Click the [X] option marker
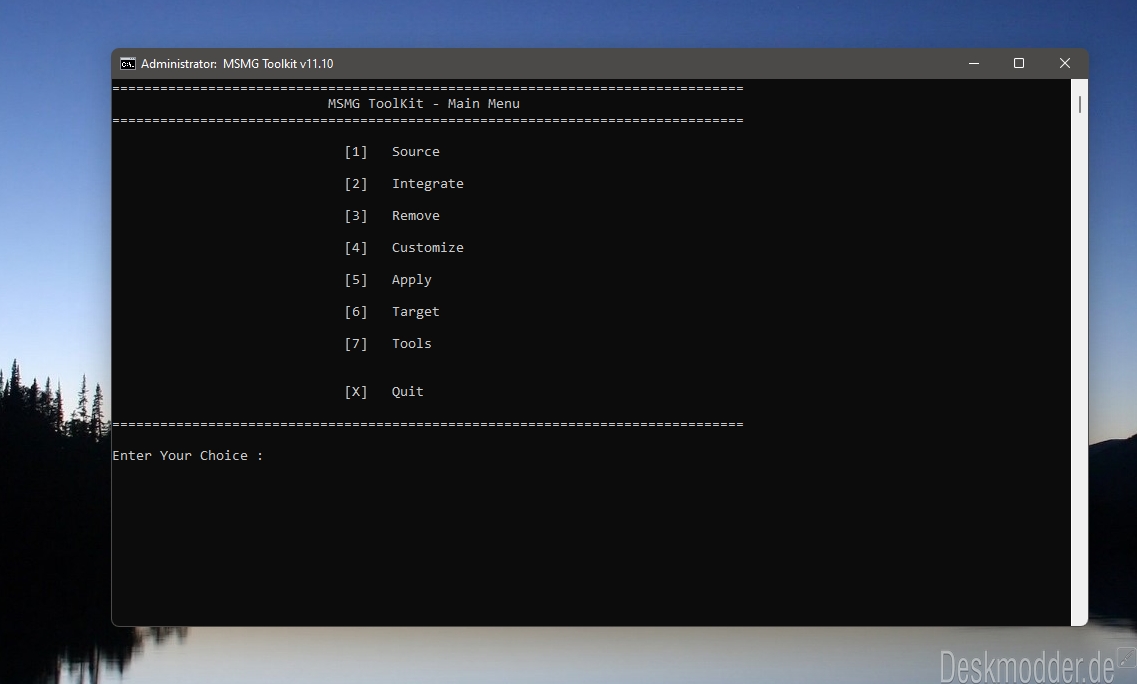Viewport: 1137px width, 684px height. (355, 392)
